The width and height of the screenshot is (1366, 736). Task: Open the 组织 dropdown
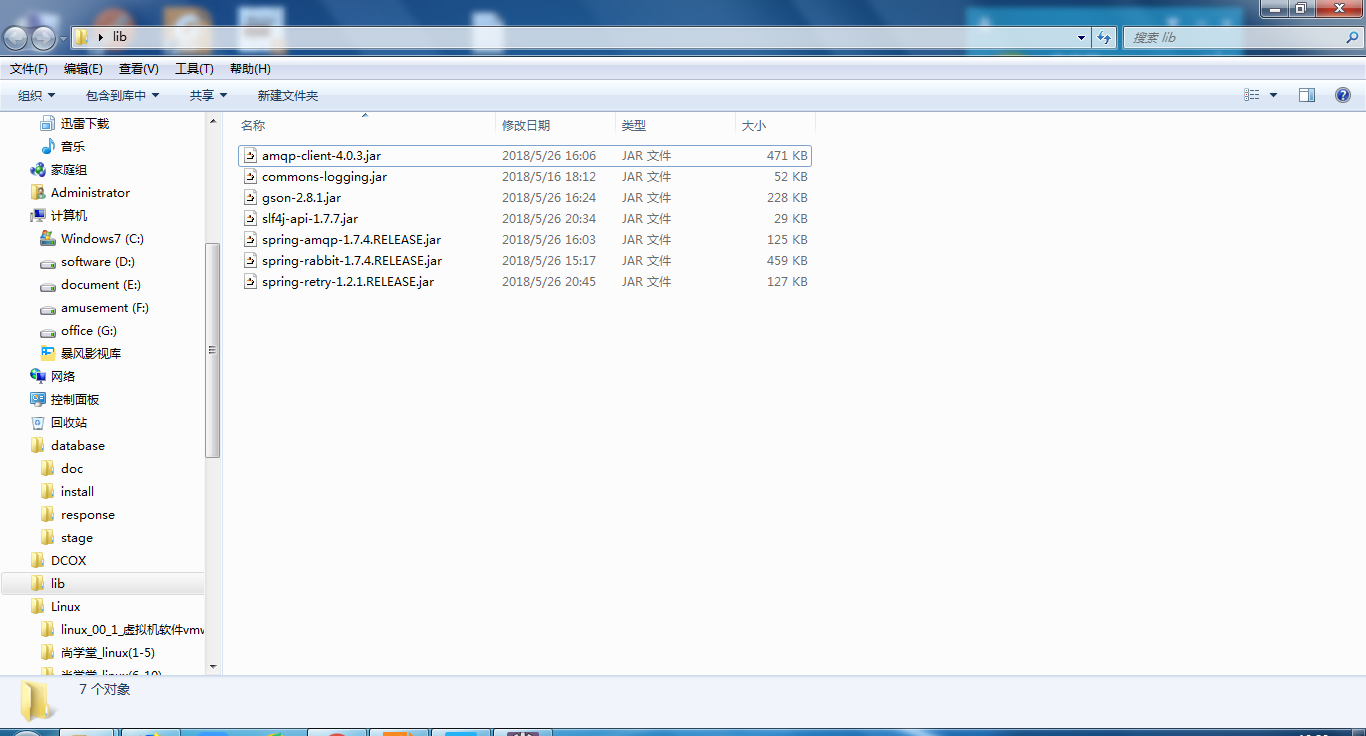pos(37,95)
